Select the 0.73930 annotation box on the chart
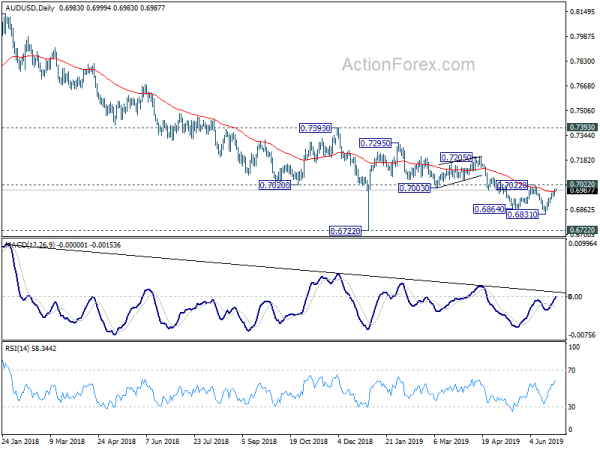 (x=315, y=128)
